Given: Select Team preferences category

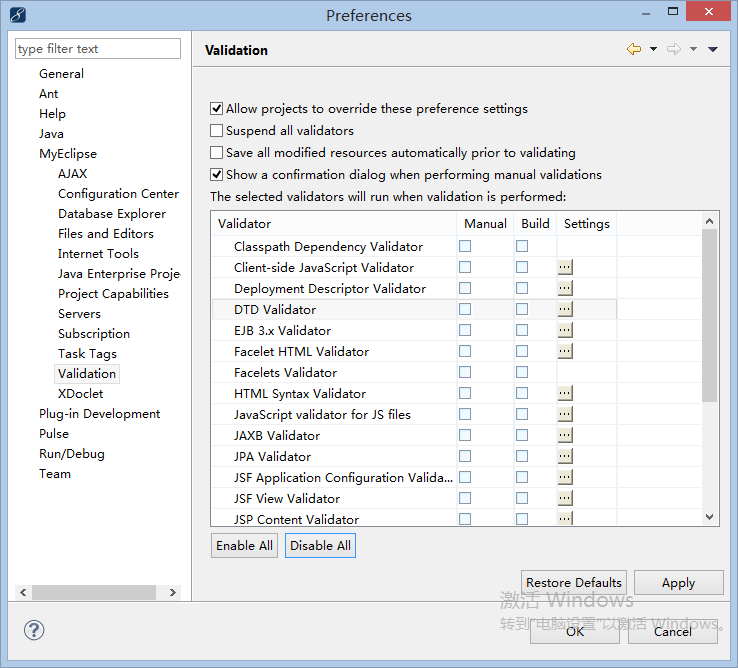Looking at the screenshot, I should [x=55, y=474].
